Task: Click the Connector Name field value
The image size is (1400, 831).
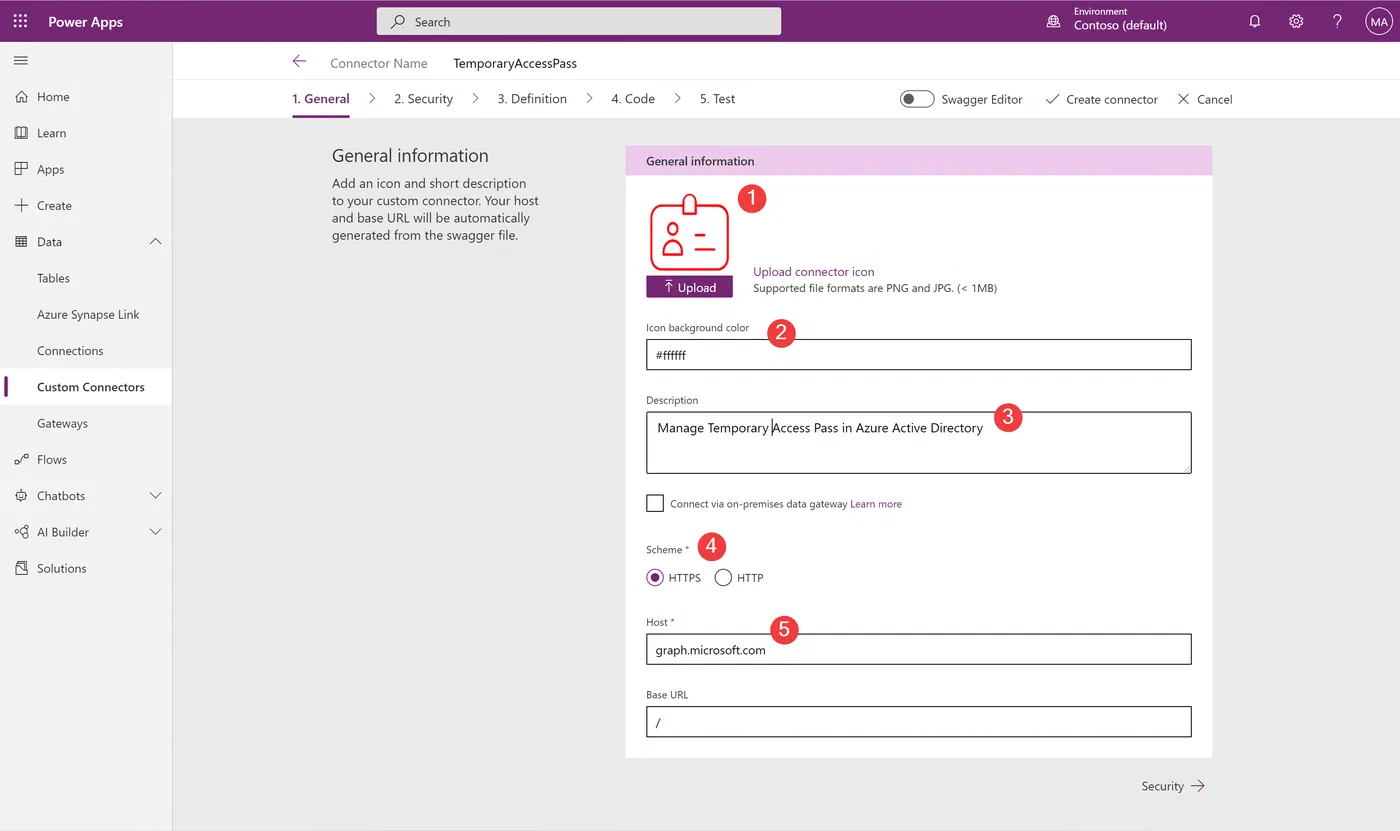Action: [x=515, y=63]
